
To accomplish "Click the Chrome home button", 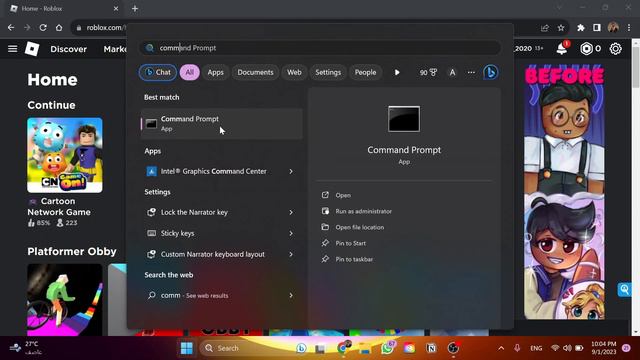I will [x=59, y=27].
